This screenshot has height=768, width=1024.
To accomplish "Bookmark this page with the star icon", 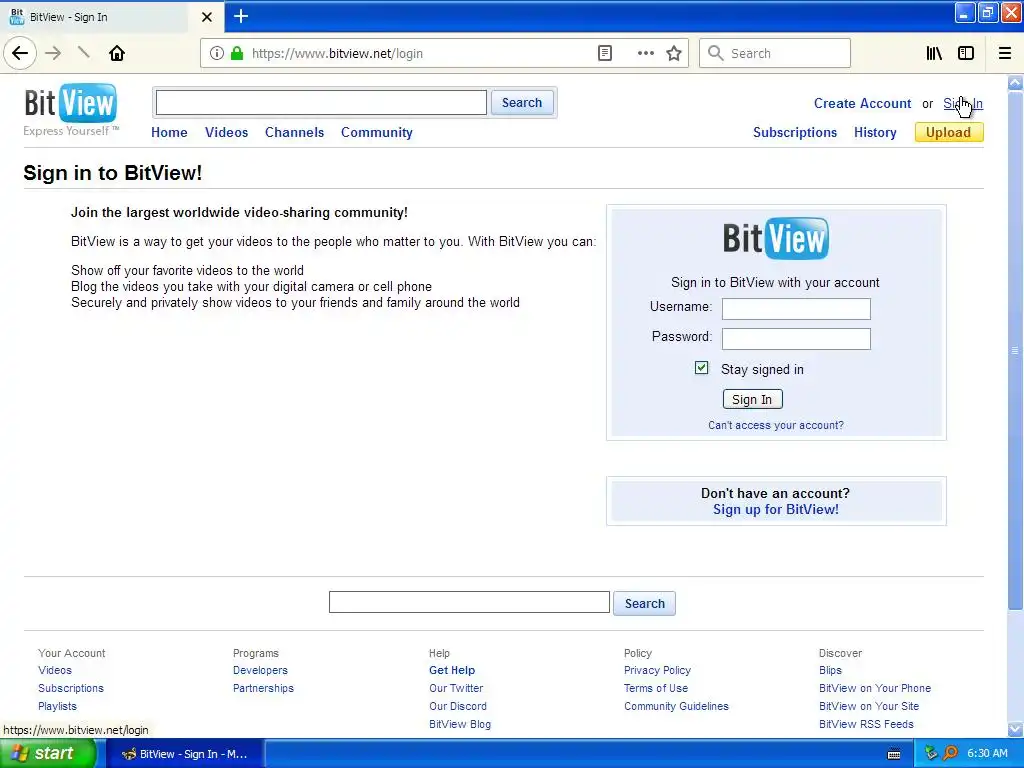I will pyautogui.click(x=674, y=54).
